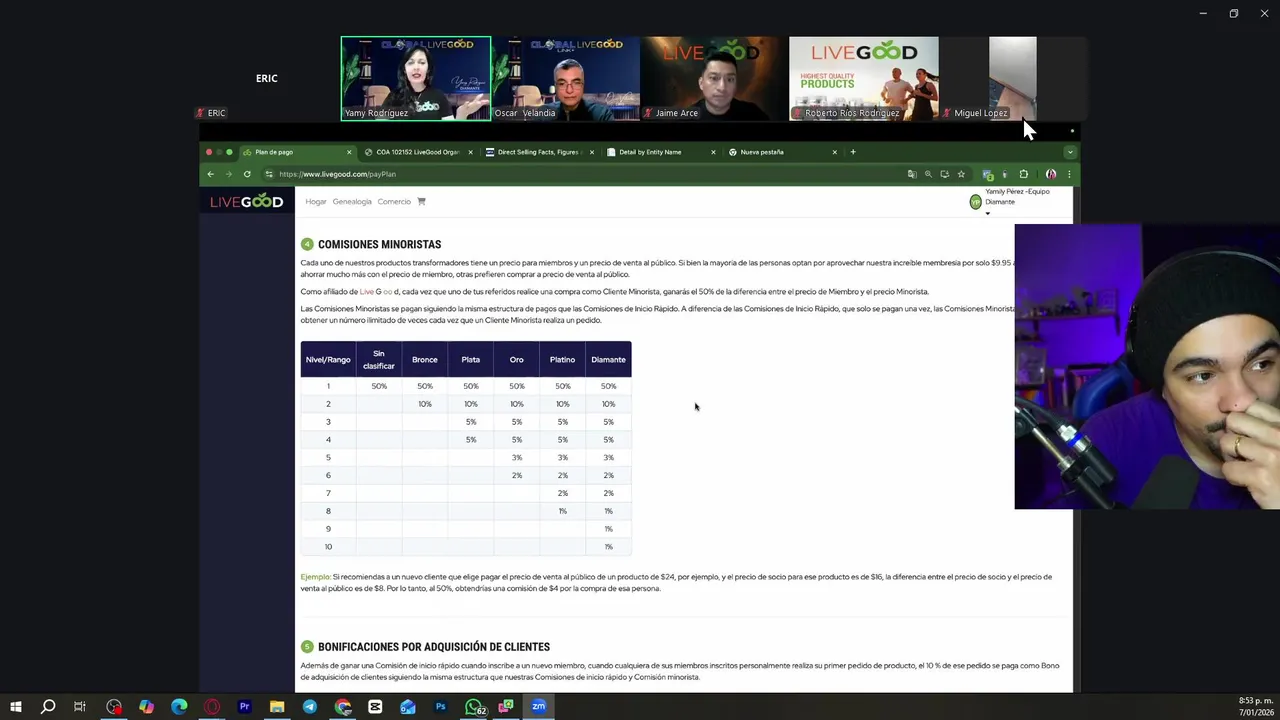Open the Hogar navigation link
The width and height of the screenshot is (1280, 720).
coord(316,202)
